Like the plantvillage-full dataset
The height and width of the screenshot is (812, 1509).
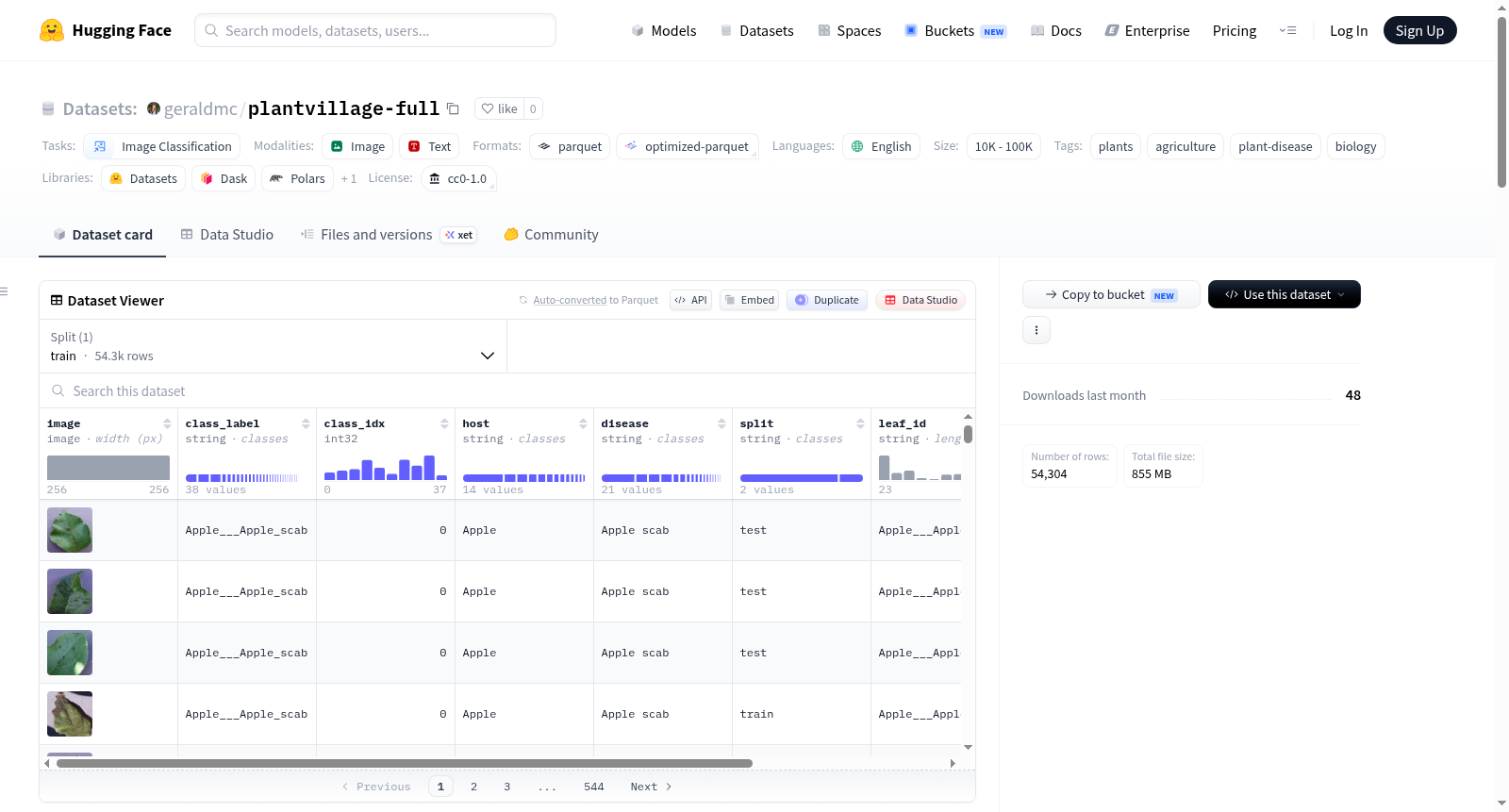point(500,108)
